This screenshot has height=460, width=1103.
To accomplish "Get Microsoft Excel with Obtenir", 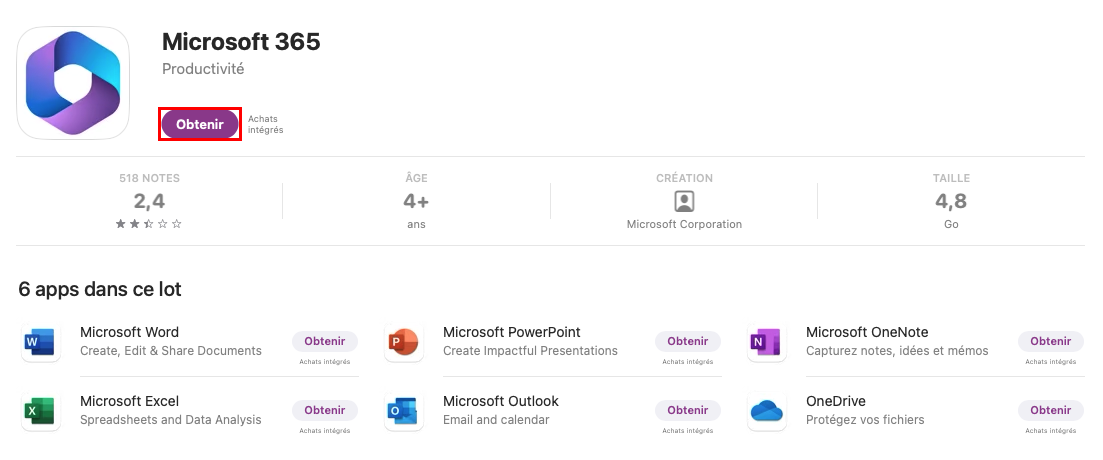I will pos(325,410).
